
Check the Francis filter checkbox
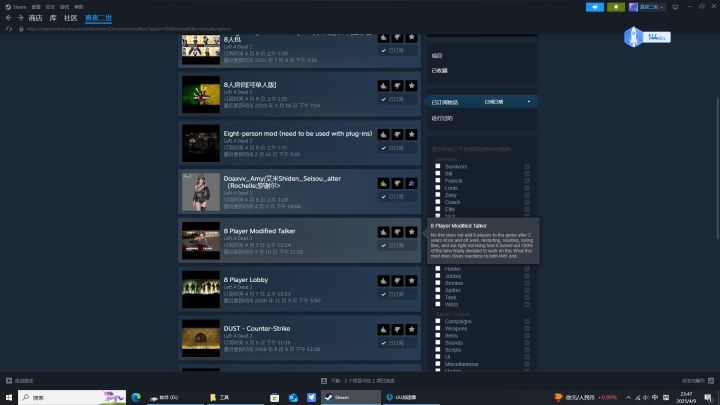click(x=438, y=180)
